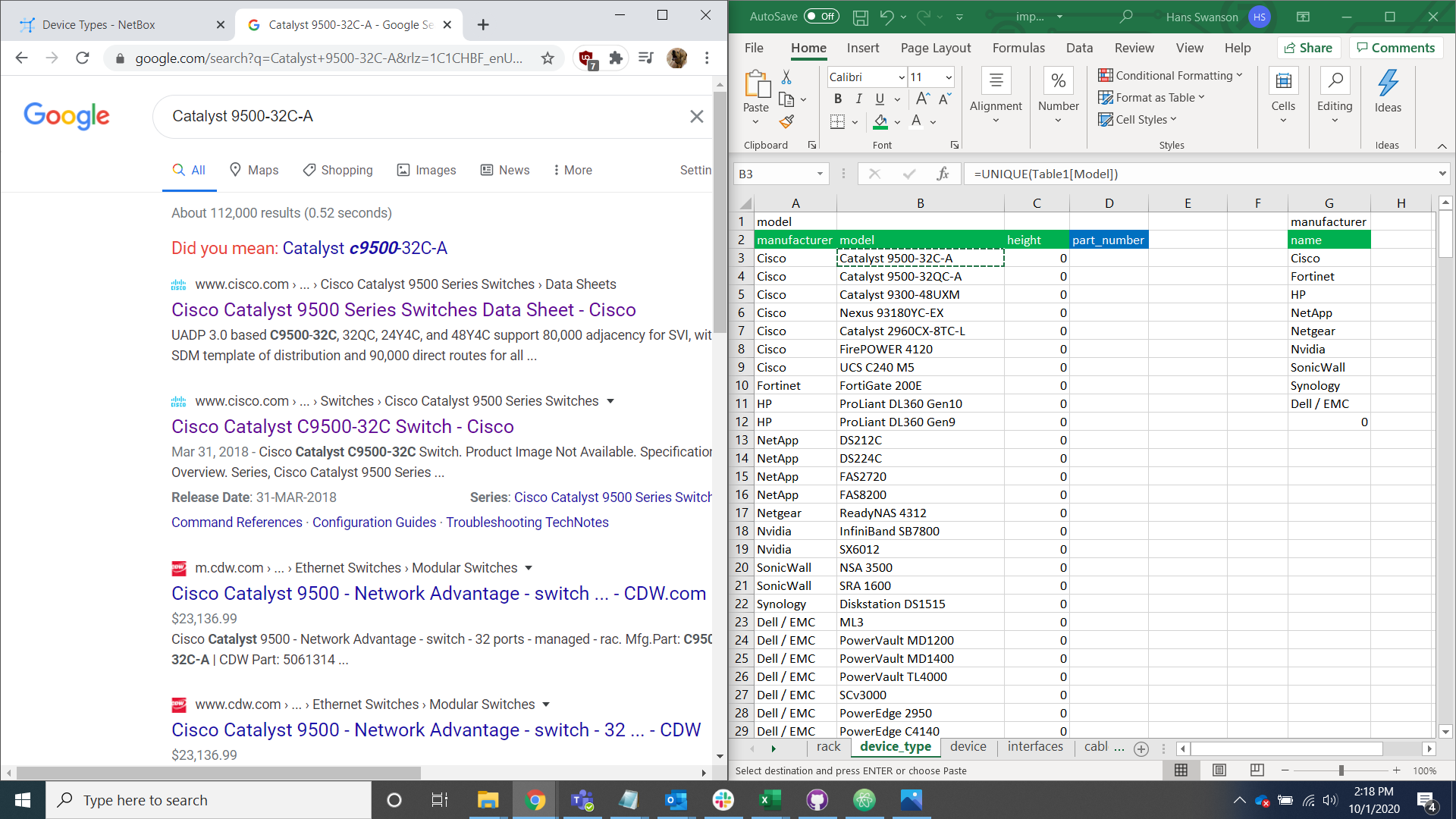Click the Format Painter brush icon

786,122
